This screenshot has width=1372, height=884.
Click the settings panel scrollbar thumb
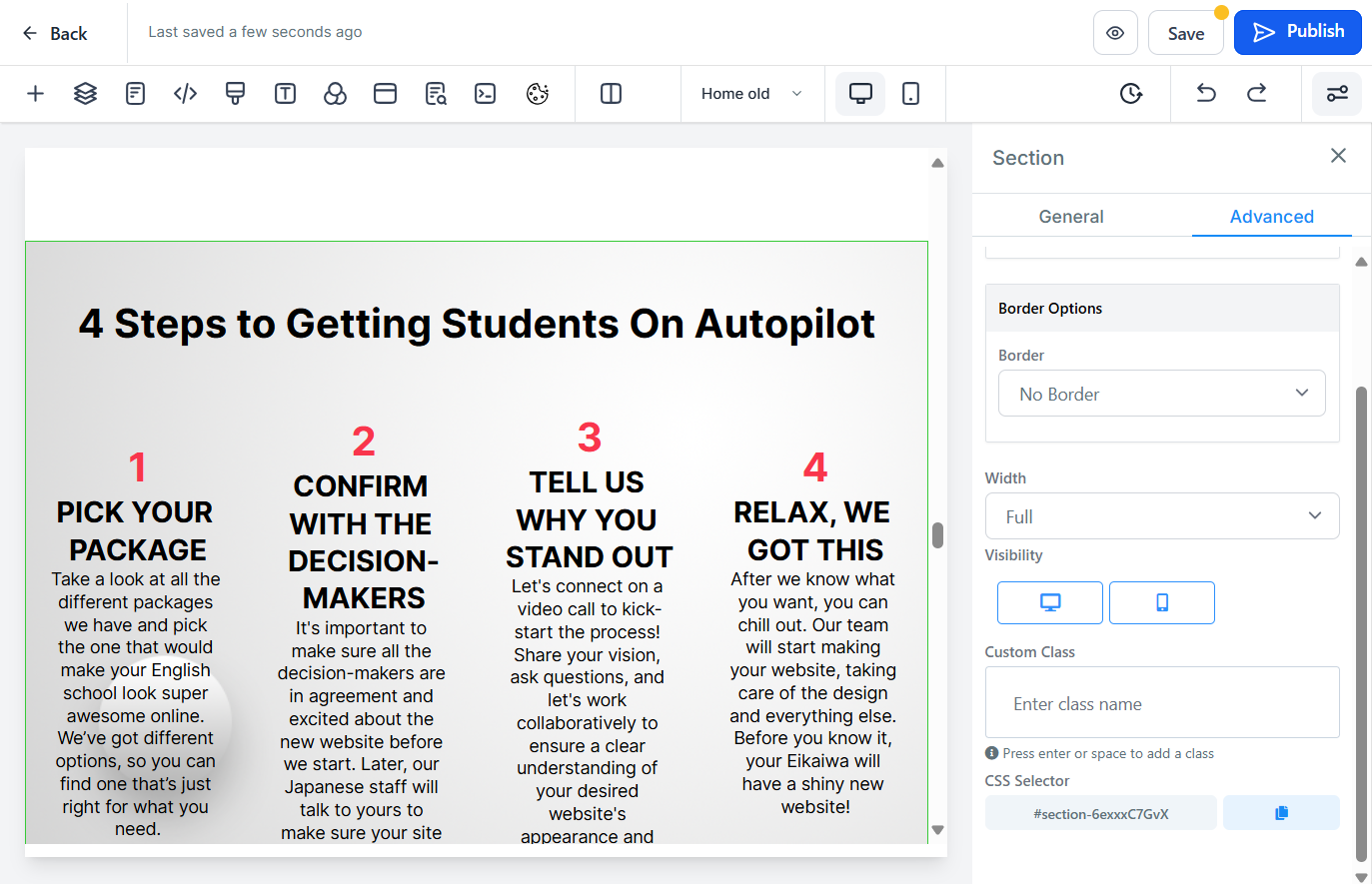pos(1361,624)
